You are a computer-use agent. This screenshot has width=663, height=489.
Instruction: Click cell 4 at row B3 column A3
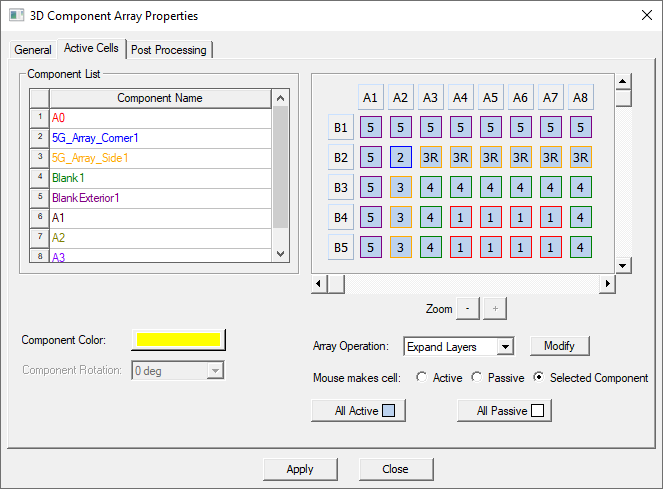431,187
